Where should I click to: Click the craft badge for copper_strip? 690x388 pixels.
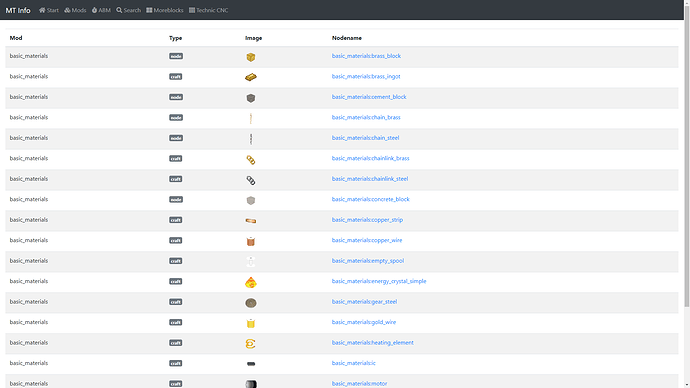coord(176,220)
